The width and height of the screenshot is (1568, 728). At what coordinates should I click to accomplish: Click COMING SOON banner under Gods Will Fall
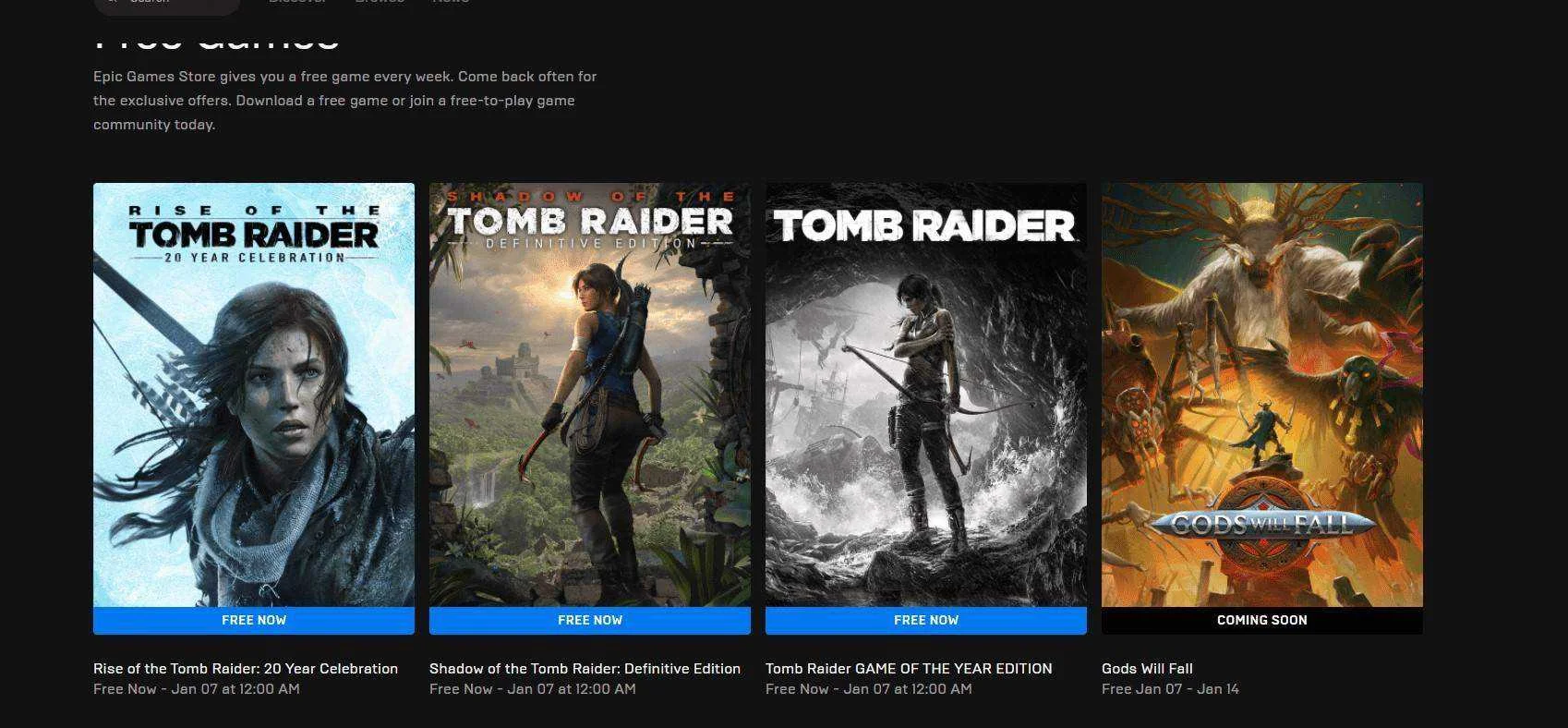(x=1262, y=621)
